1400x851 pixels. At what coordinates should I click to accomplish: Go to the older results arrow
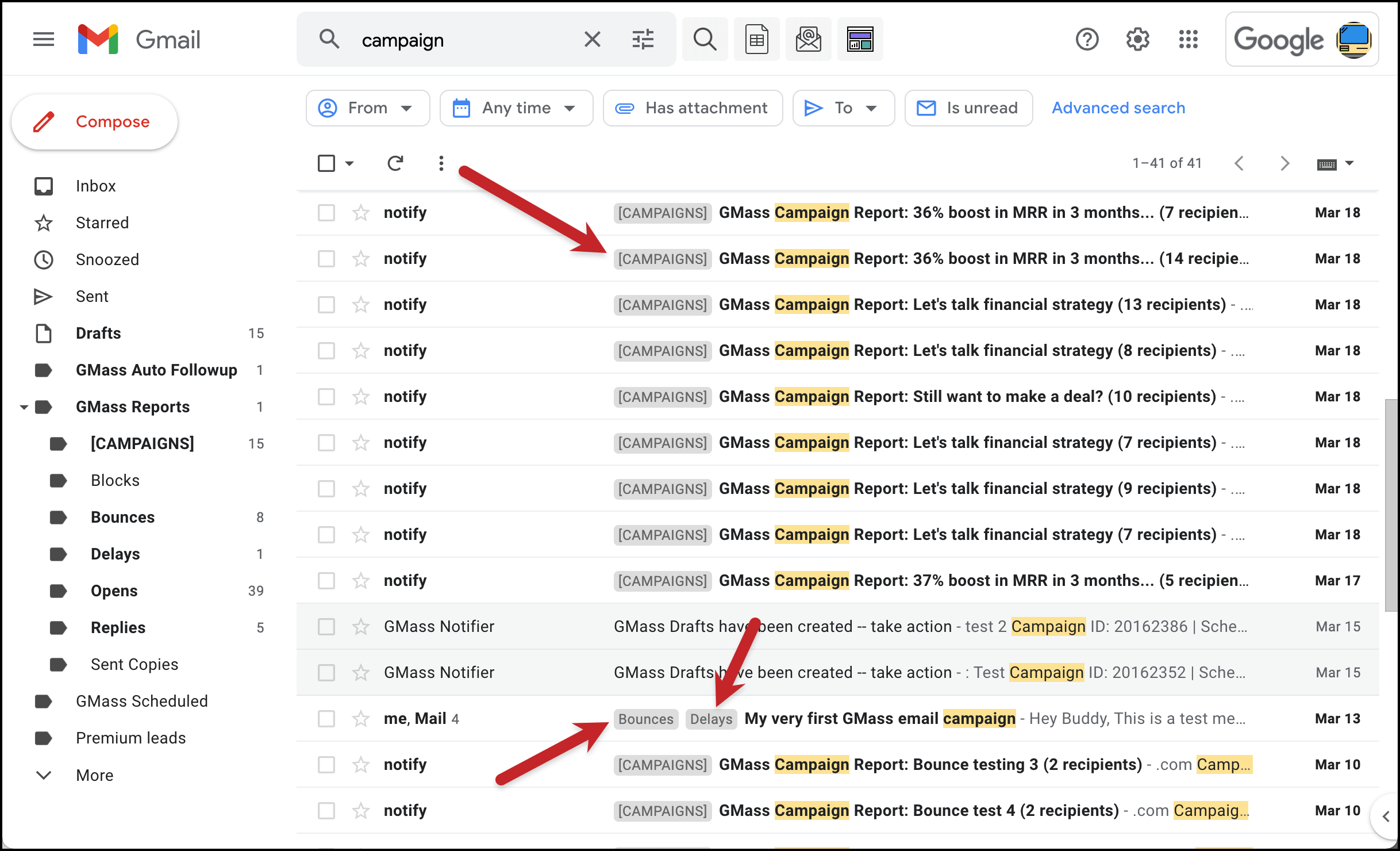[x=1284, y=163]
